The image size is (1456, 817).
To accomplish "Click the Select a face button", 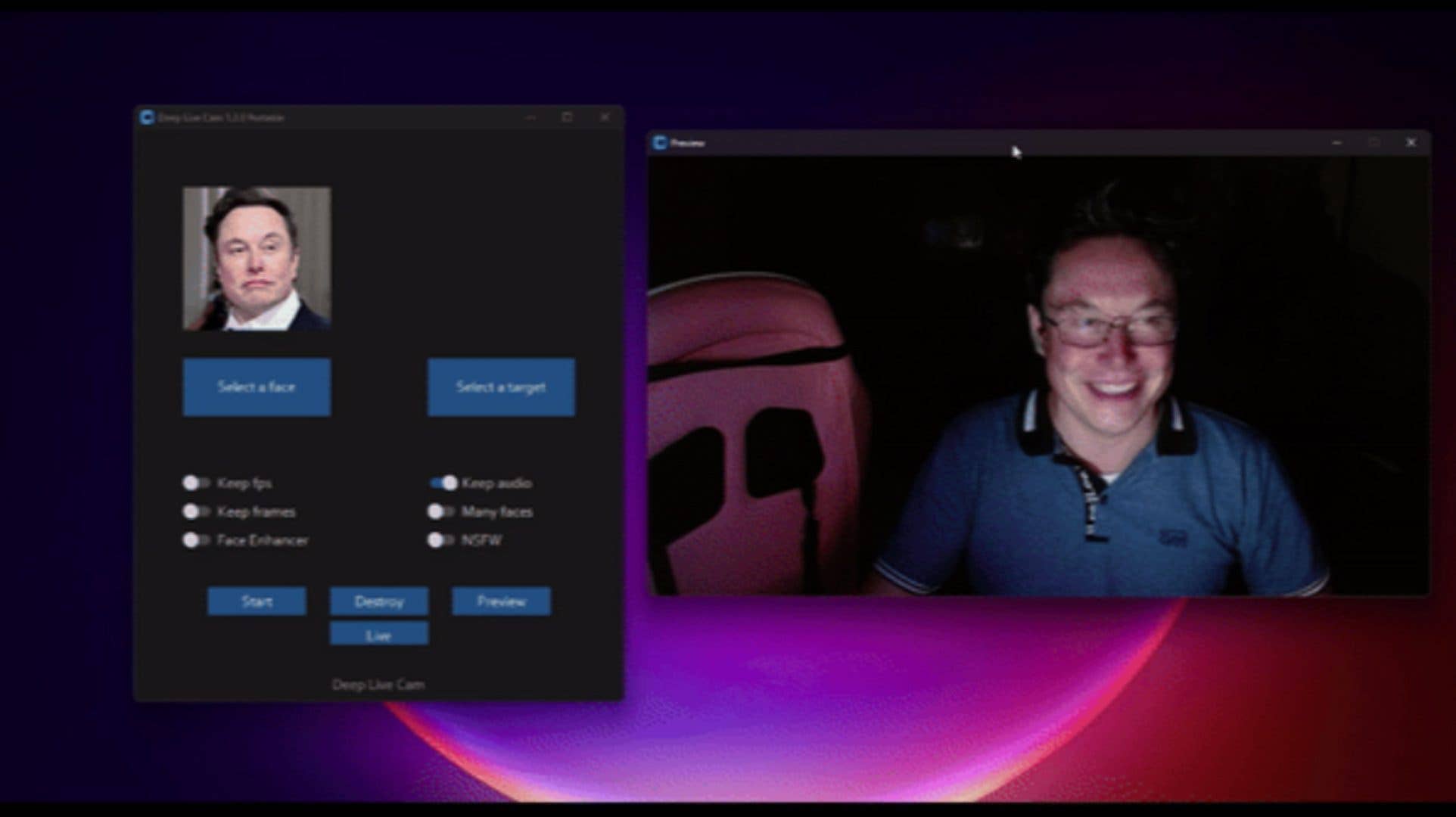I will click(x=257, y=387).
